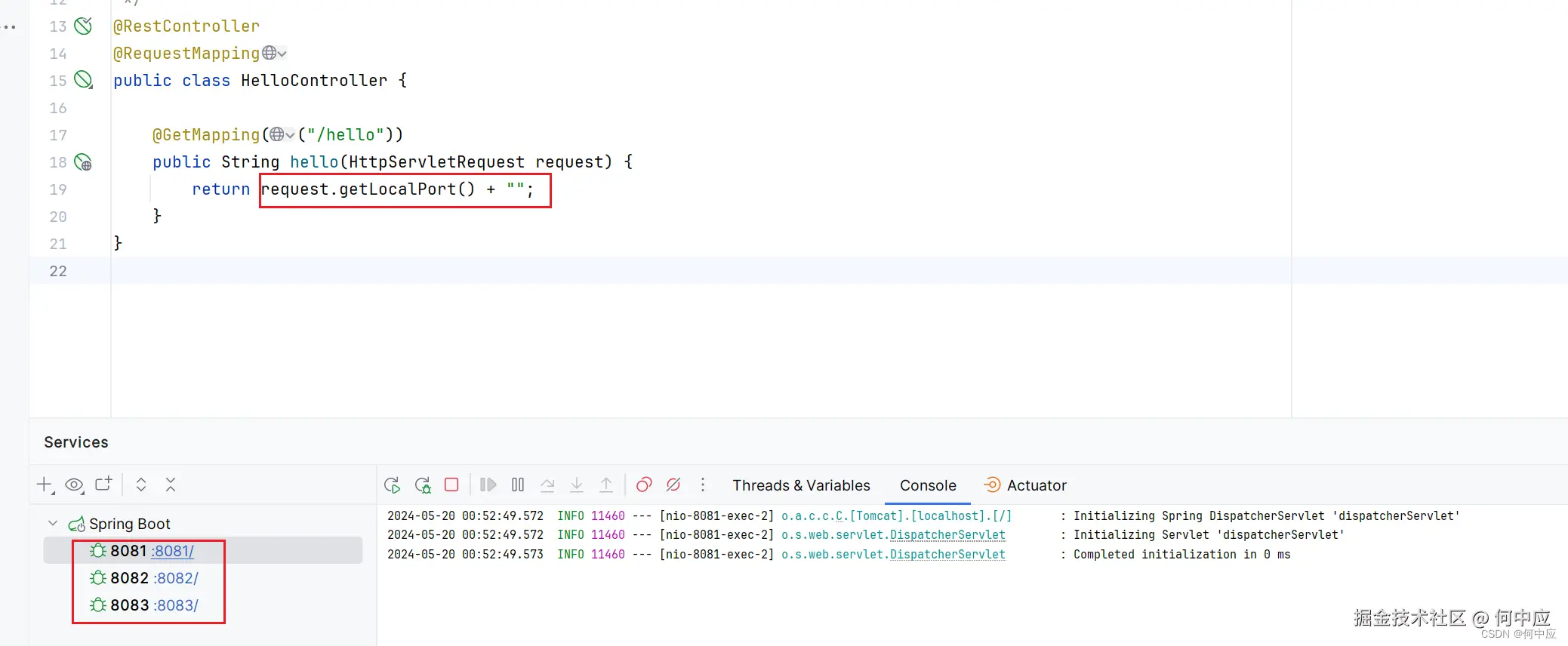Click the getLocalPort() call in code

407,189
